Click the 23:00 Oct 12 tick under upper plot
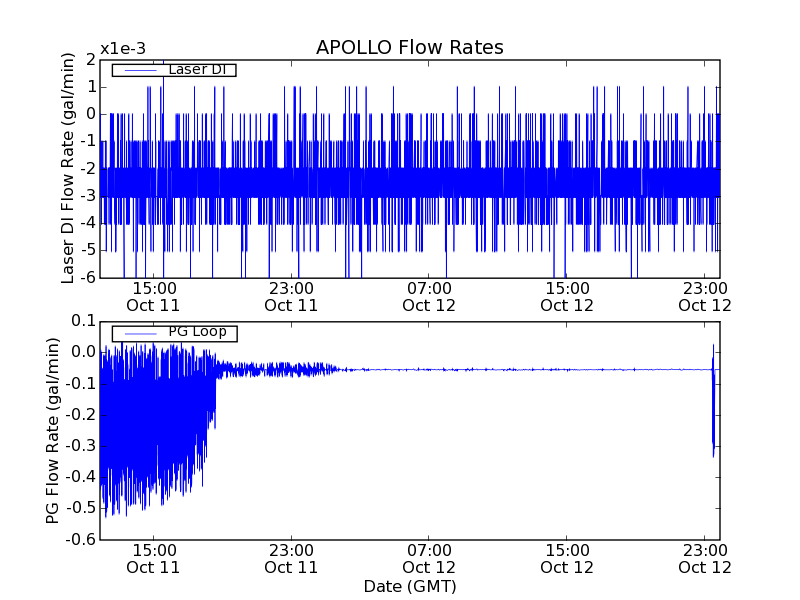This screenshot has width=800, height=600. [x=705, y=295]
